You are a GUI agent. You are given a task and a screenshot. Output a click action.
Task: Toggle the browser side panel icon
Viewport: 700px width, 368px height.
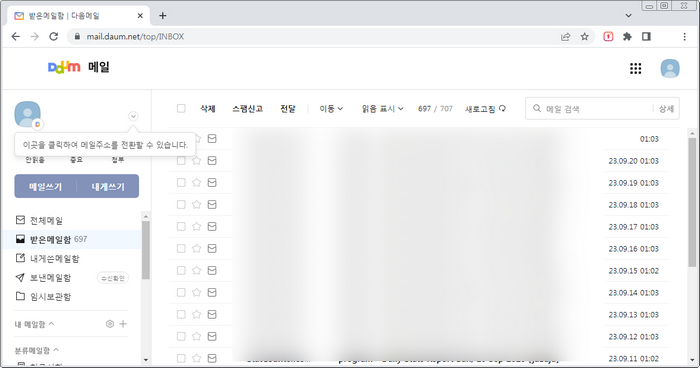coord(646,37)
